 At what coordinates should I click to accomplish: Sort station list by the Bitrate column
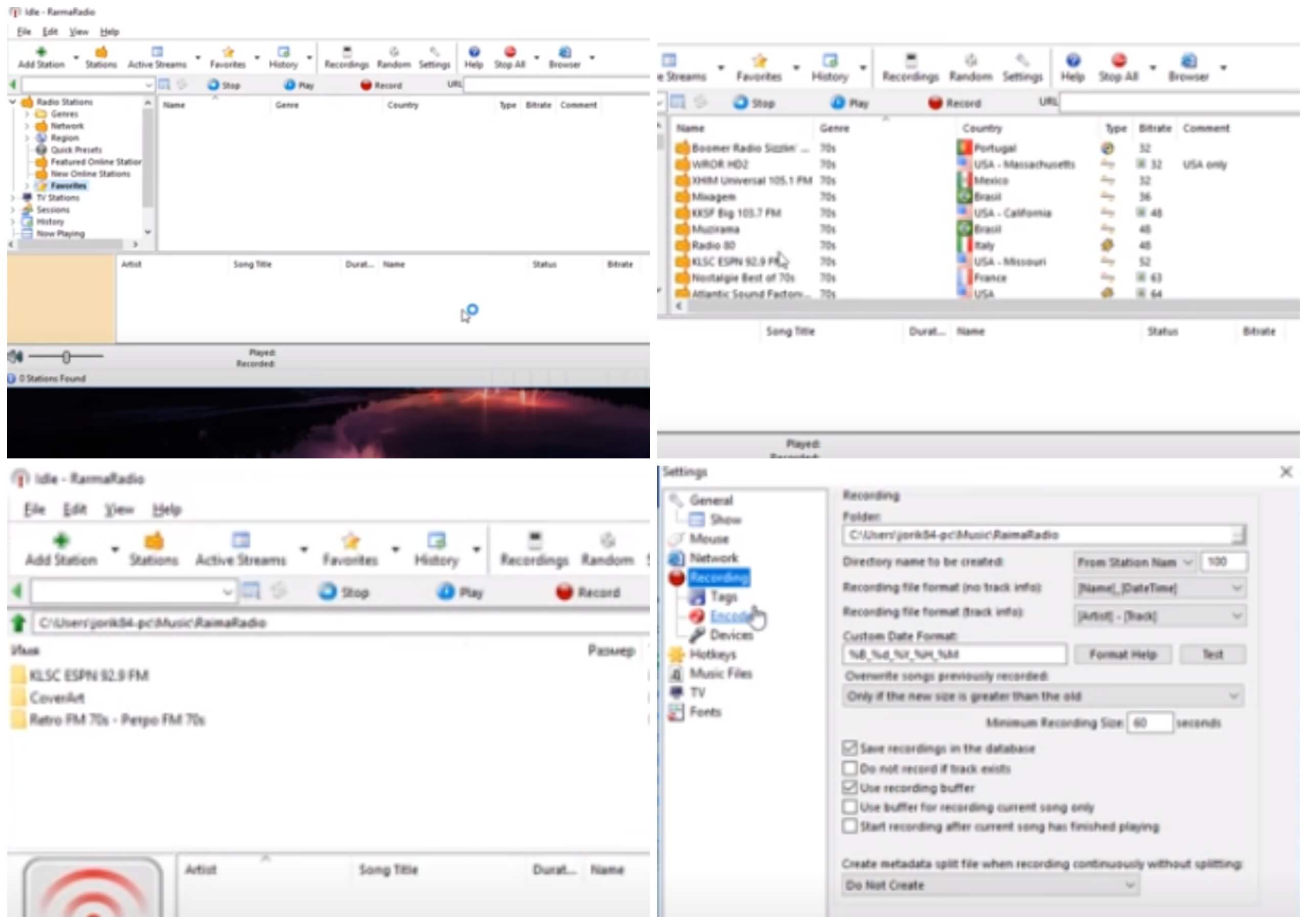[1155, 128]
